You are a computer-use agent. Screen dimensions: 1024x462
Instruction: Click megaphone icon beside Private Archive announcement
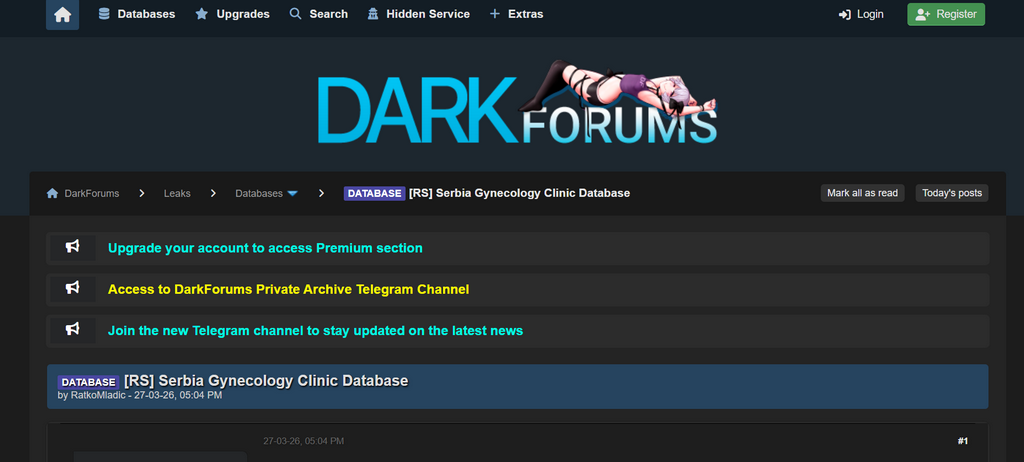[72, 289]
